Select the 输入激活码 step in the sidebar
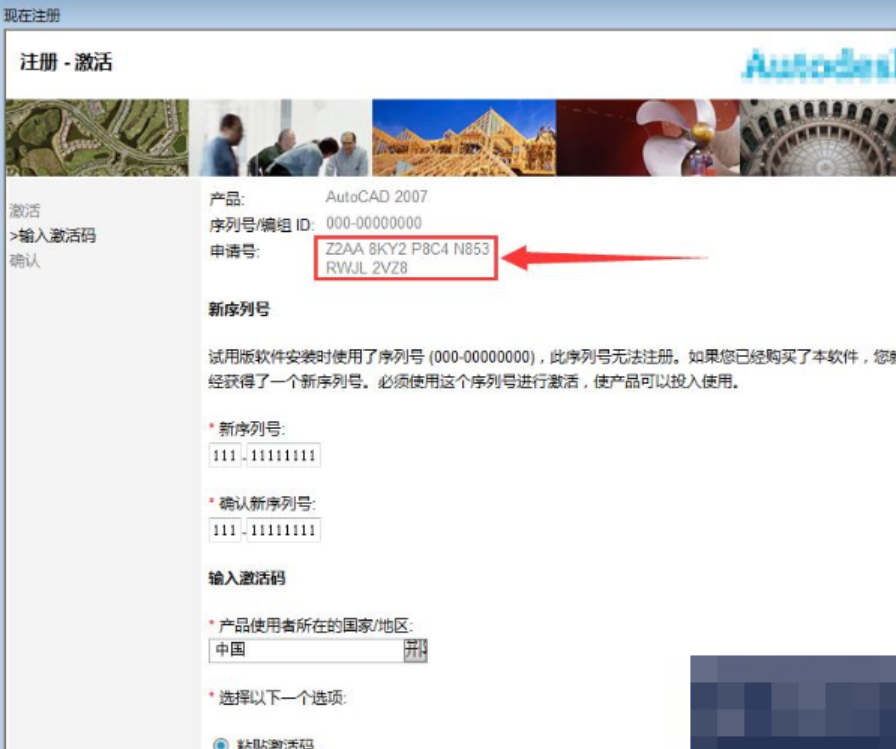 [53, 236]
